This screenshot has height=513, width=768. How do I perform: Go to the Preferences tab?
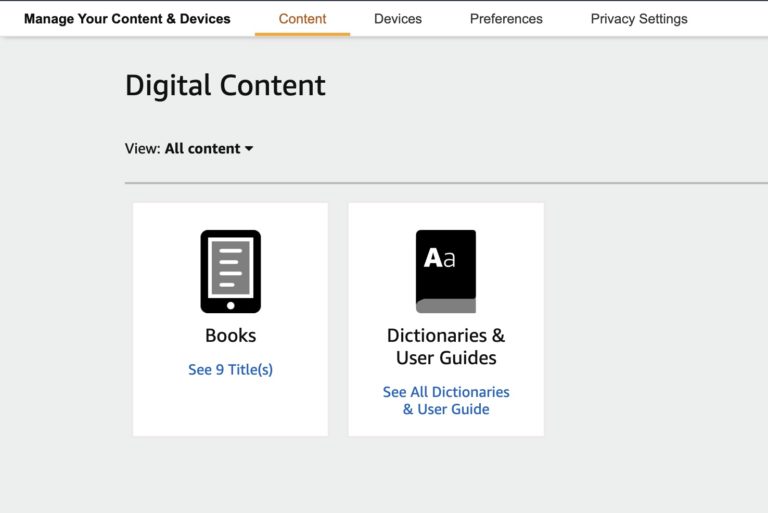[x=506, y=19]
